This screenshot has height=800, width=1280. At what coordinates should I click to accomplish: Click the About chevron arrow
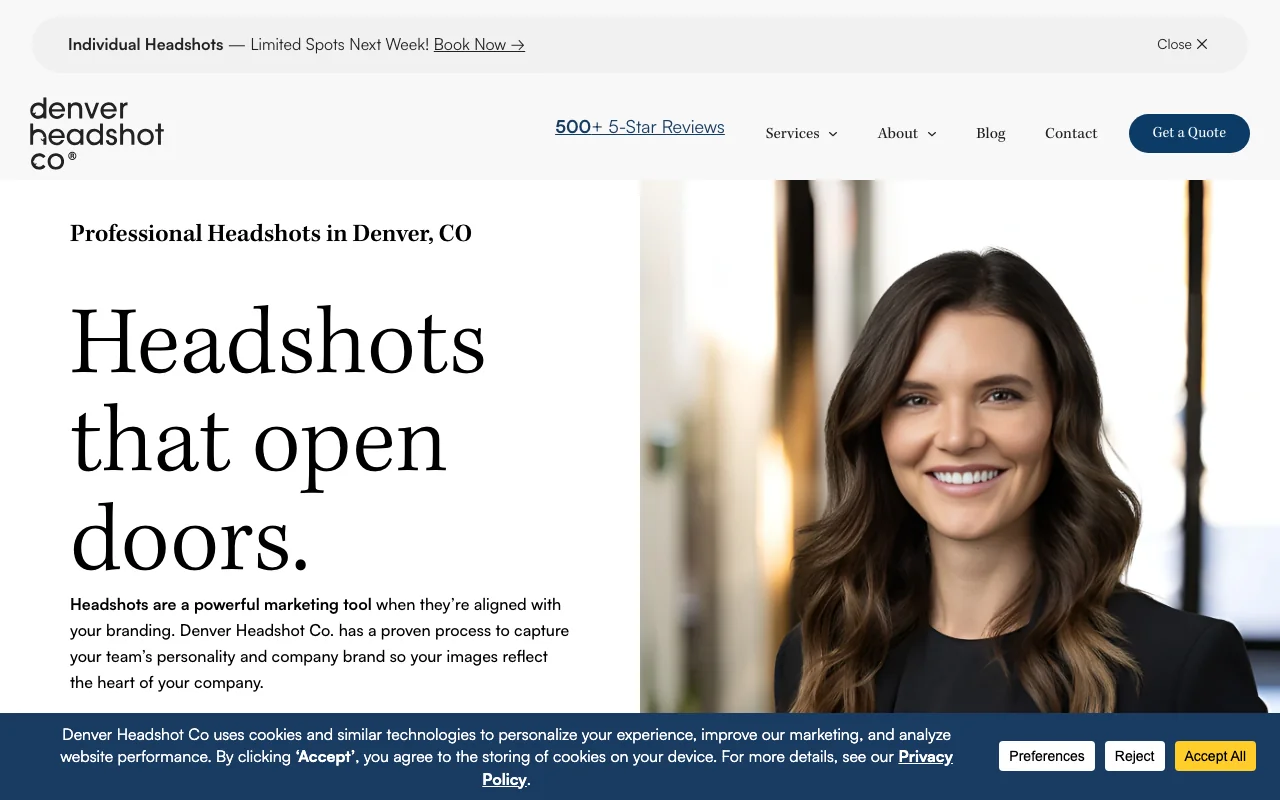point(931,133)
